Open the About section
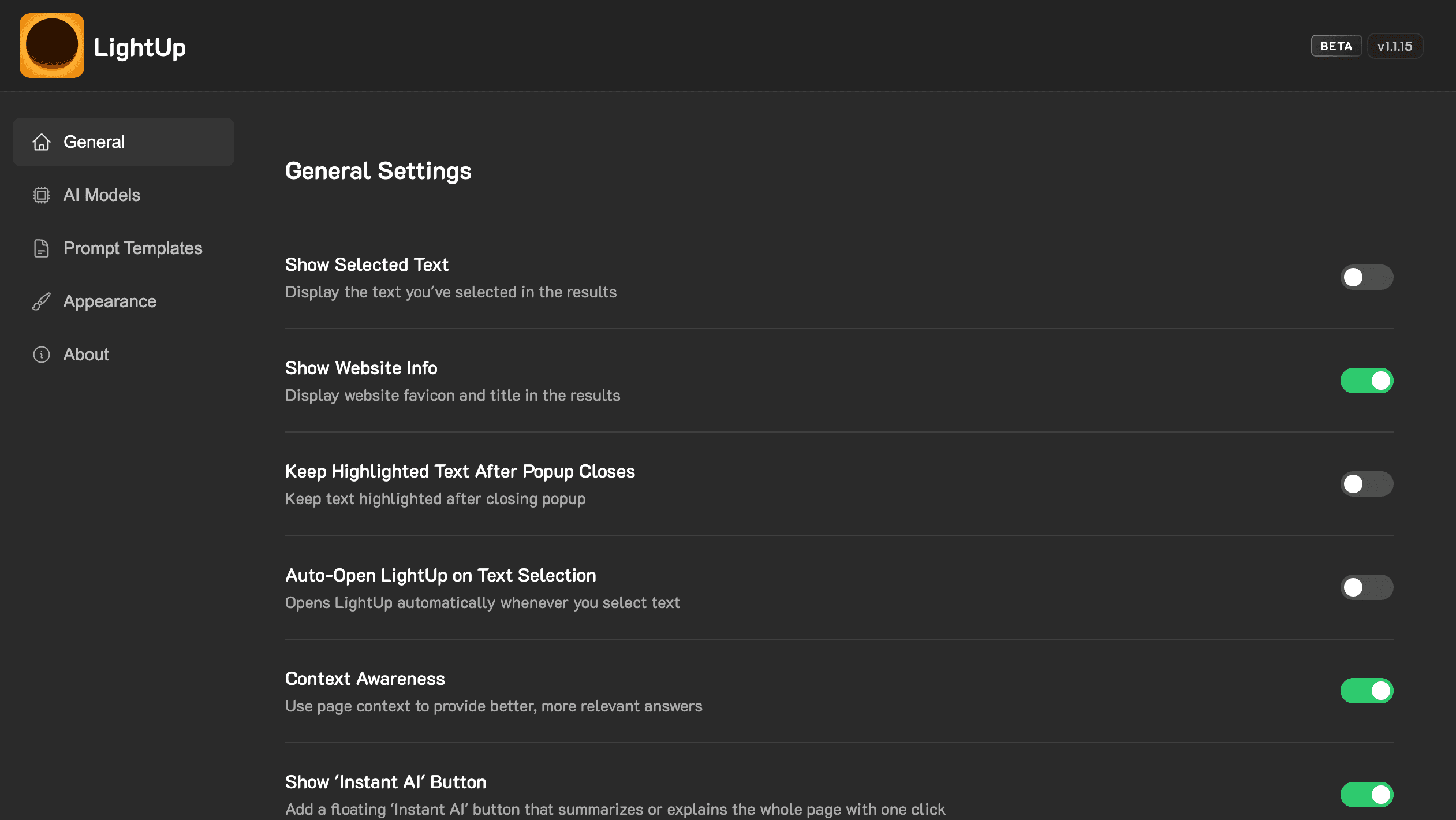 85,354
